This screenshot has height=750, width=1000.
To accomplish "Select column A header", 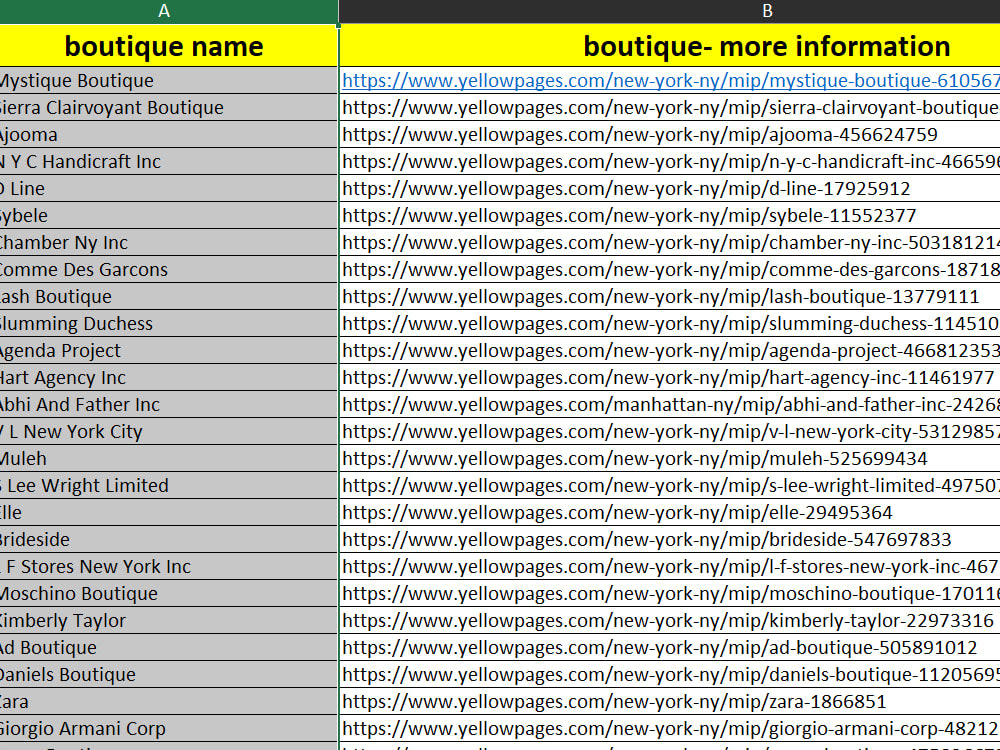I will (168, 11).
